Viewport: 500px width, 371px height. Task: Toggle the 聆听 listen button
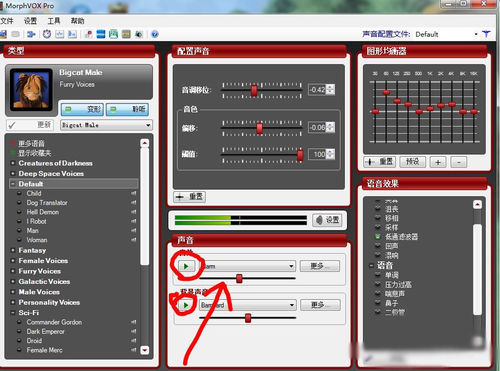pyautogui.click(x=127, y=109)
